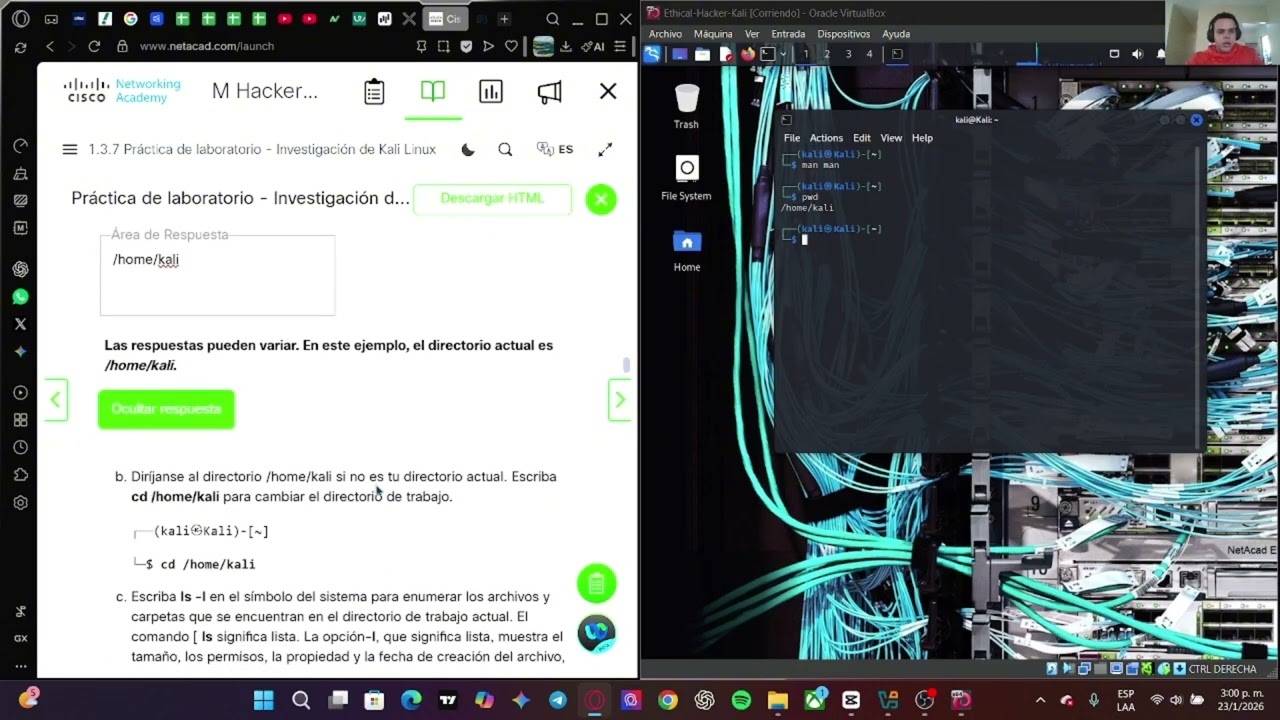Open sidebar settings gear icon
The height and width of the screenshot is (720, 1280).
[x=20, y=503]
